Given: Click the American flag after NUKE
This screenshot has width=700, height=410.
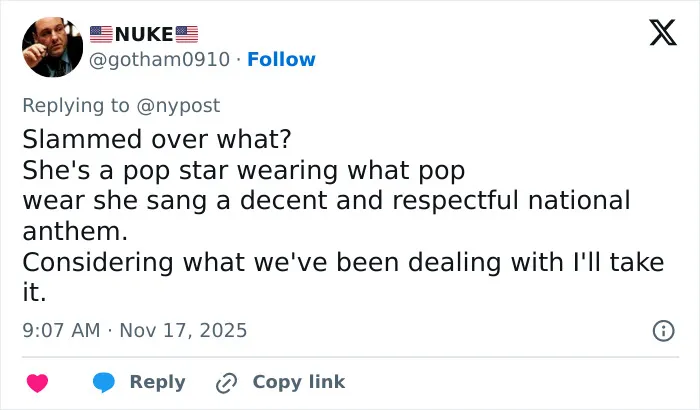Looking at the screenshot, I should pos(187,34).
